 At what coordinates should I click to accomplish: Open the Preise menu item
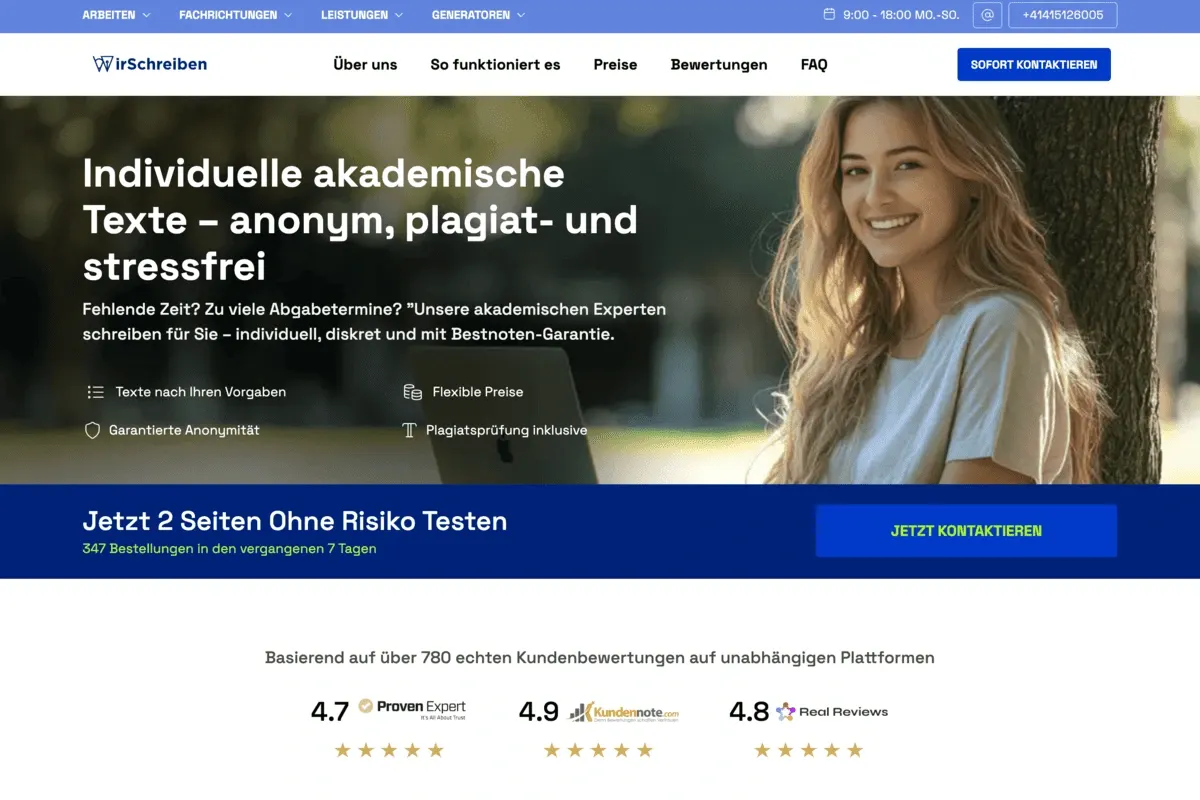pos(615,64)
